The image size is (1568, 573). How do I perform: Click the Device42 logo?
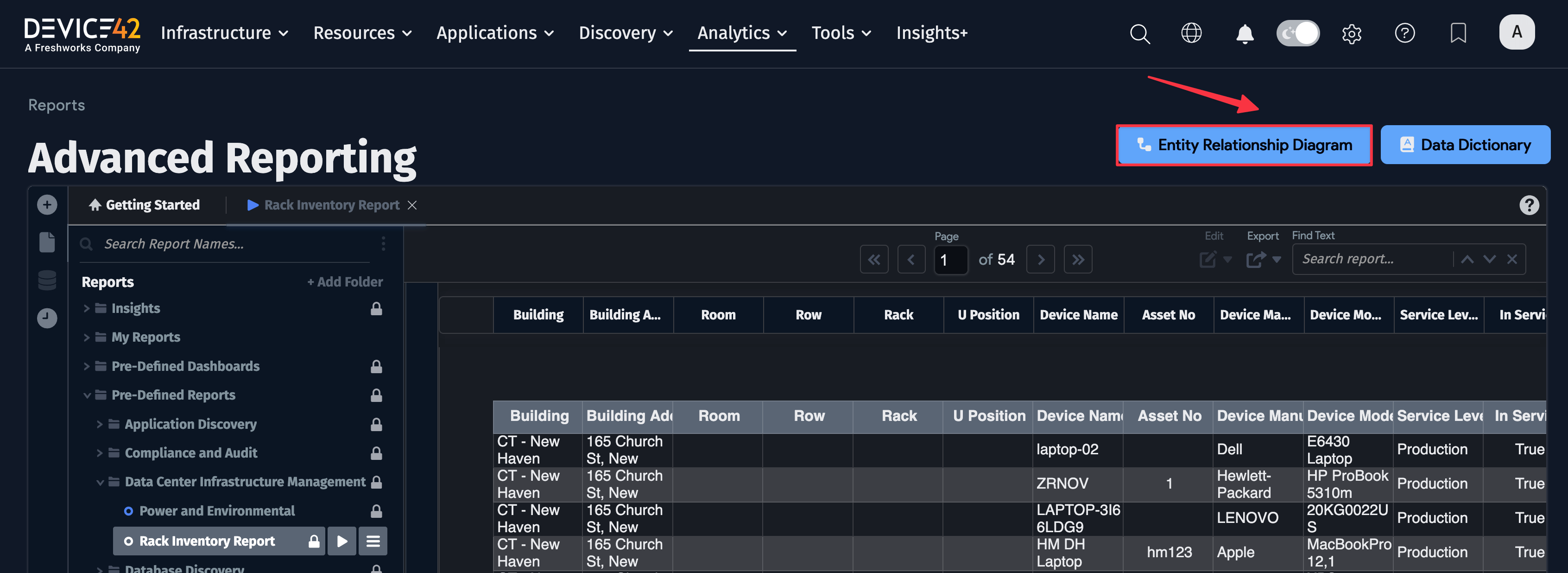pos(82,34)
